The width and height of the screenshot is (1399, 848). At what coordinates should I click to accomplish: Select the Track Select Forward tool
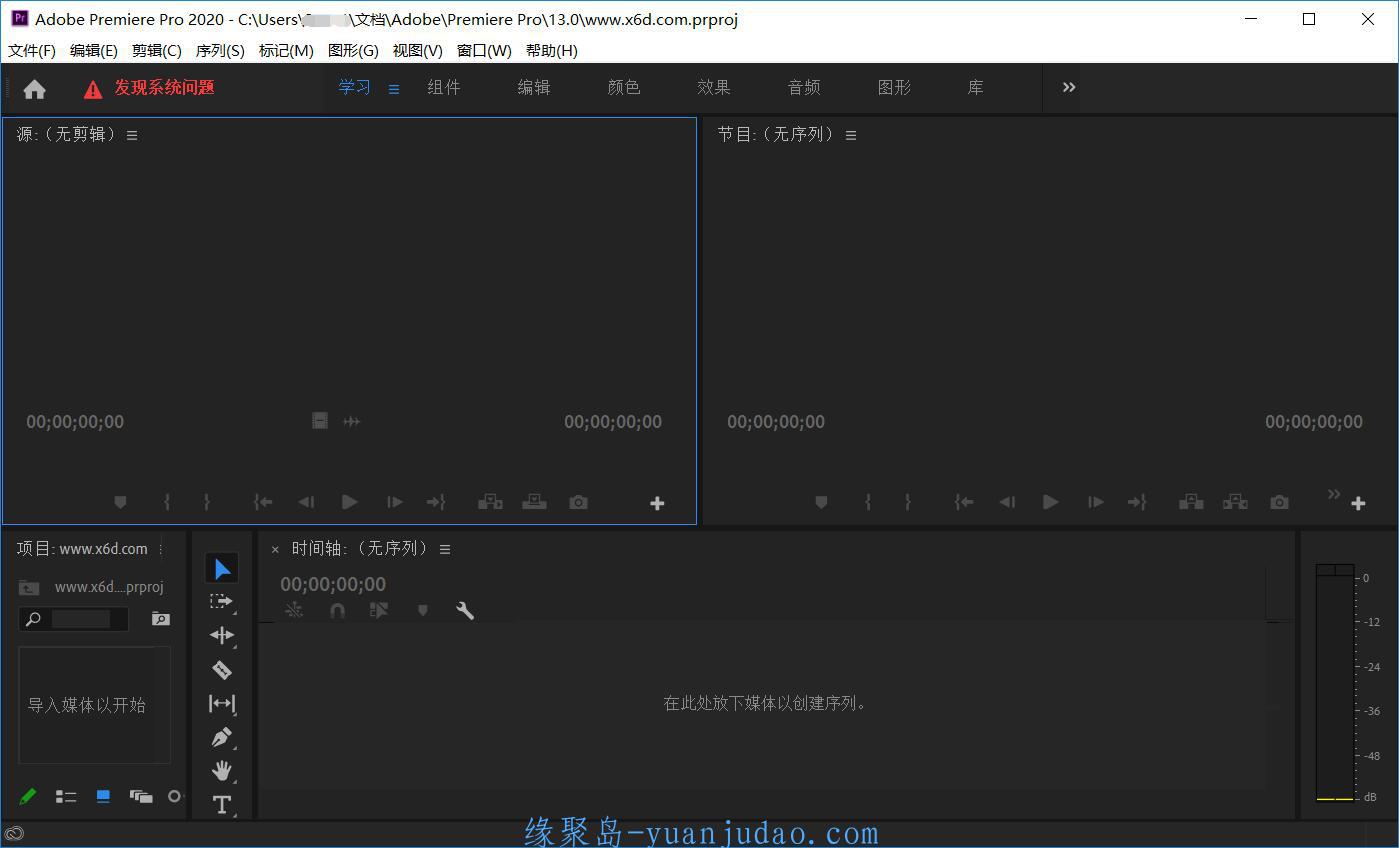[221, 602]
